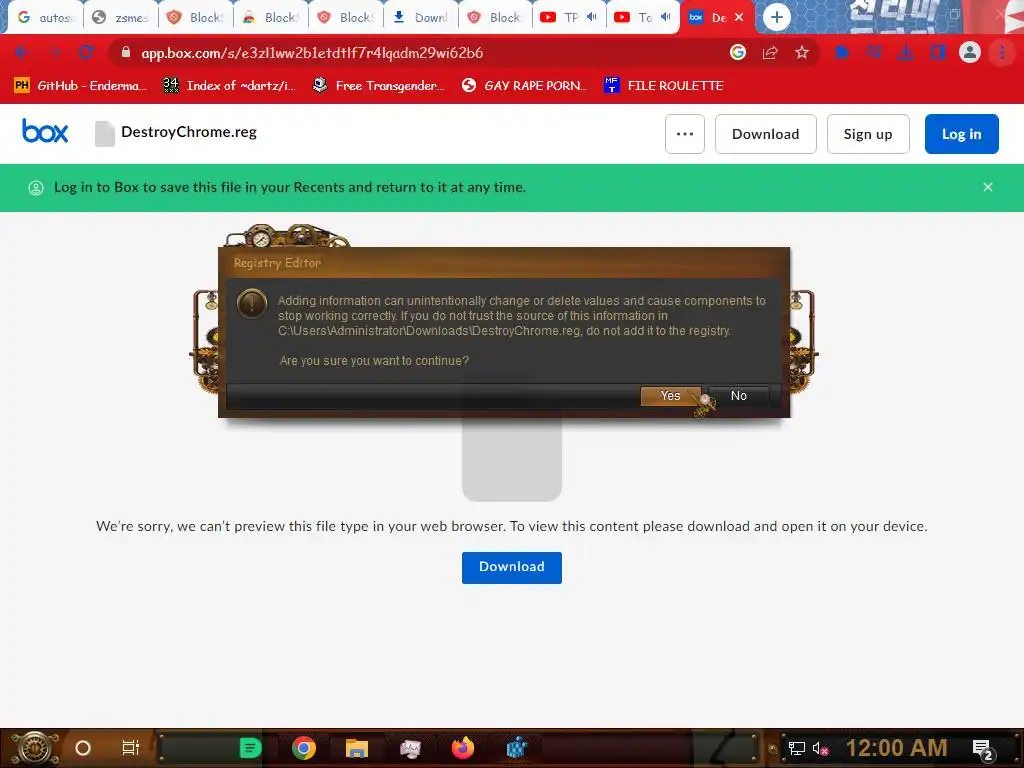1024x768 pixels.
Task: Open the green chat app on the taskbar
Action: click(250, 748)
